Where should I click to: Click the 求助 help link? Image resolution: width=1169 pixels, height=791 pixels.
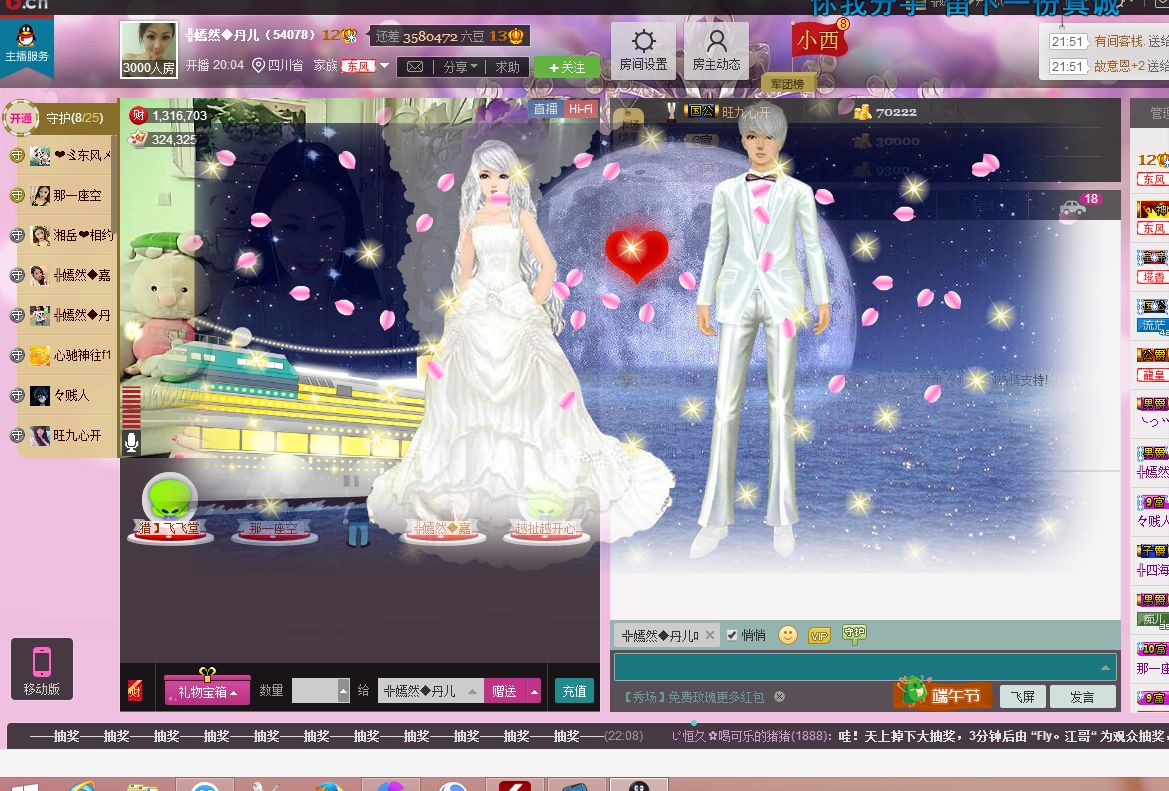click(508, 67)
